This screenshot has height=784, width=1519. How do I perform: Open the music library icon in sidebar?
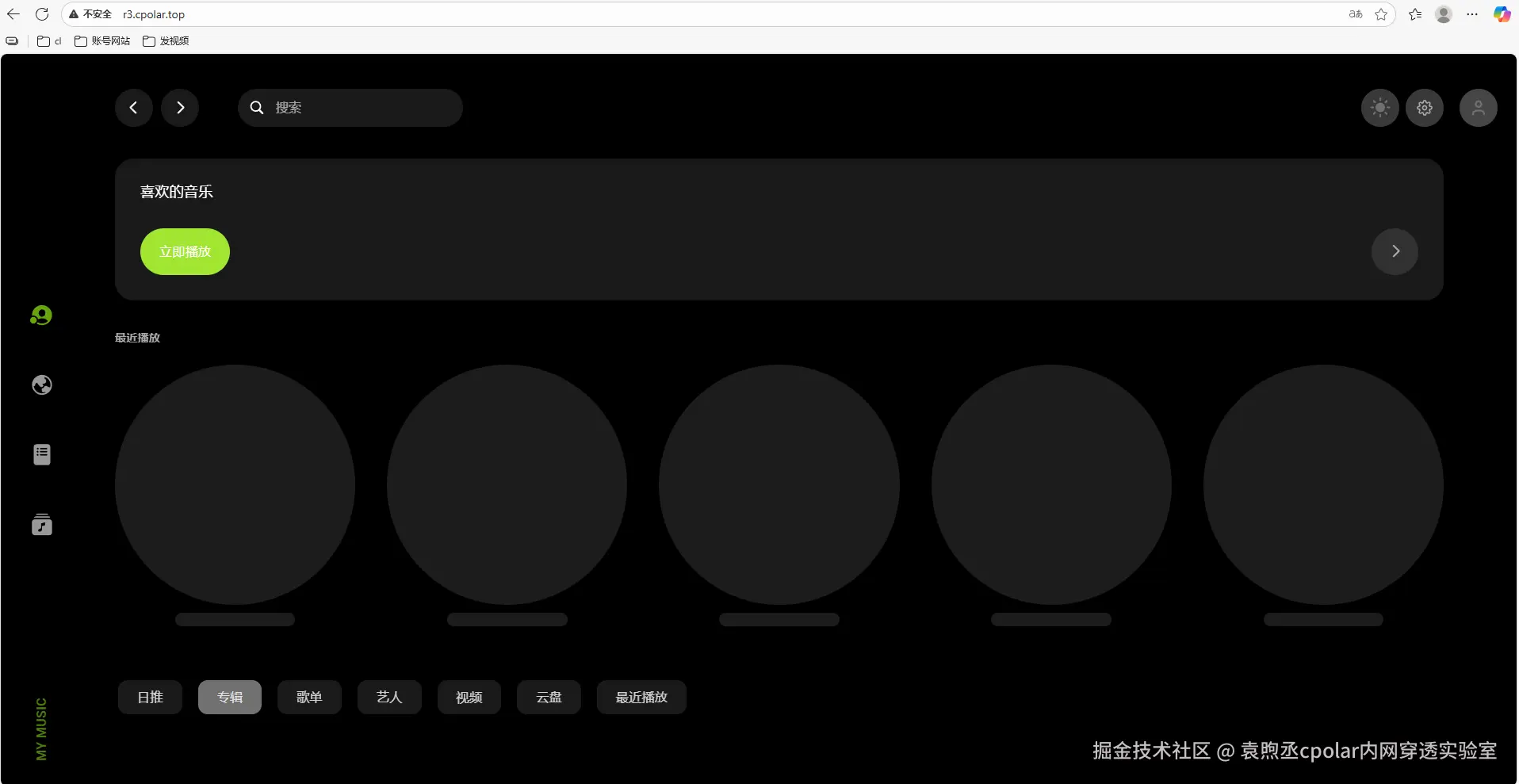41,524
